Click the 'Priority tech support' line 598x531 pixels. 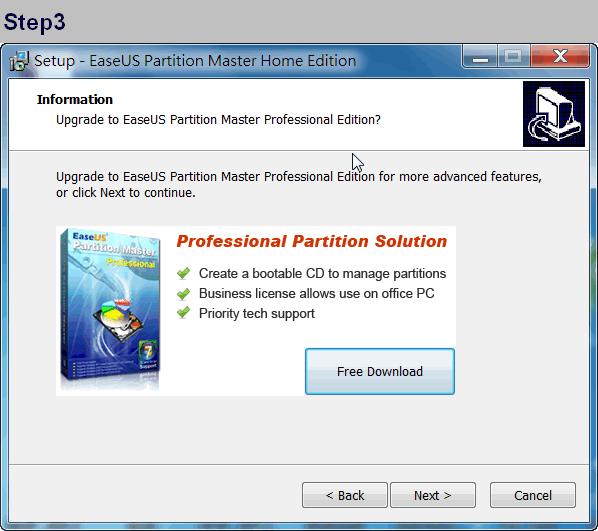click(x=257, y=314)
